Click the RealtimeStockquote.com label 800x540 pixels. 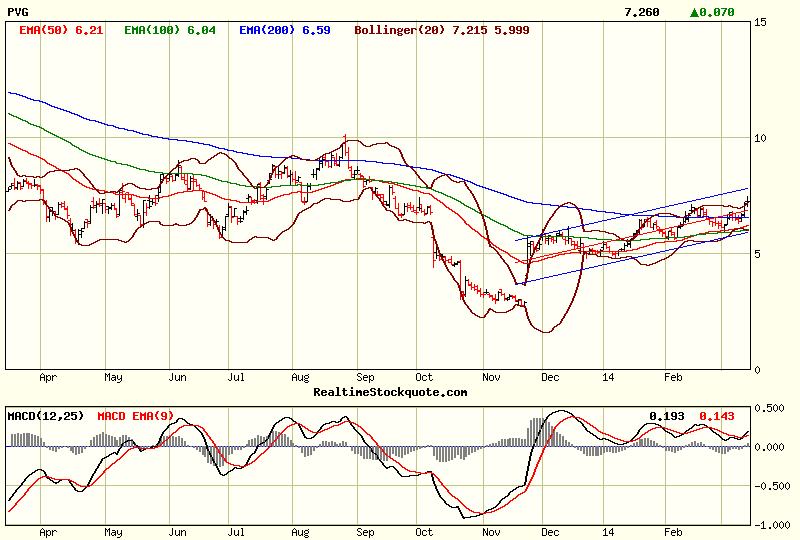(390, 392)
